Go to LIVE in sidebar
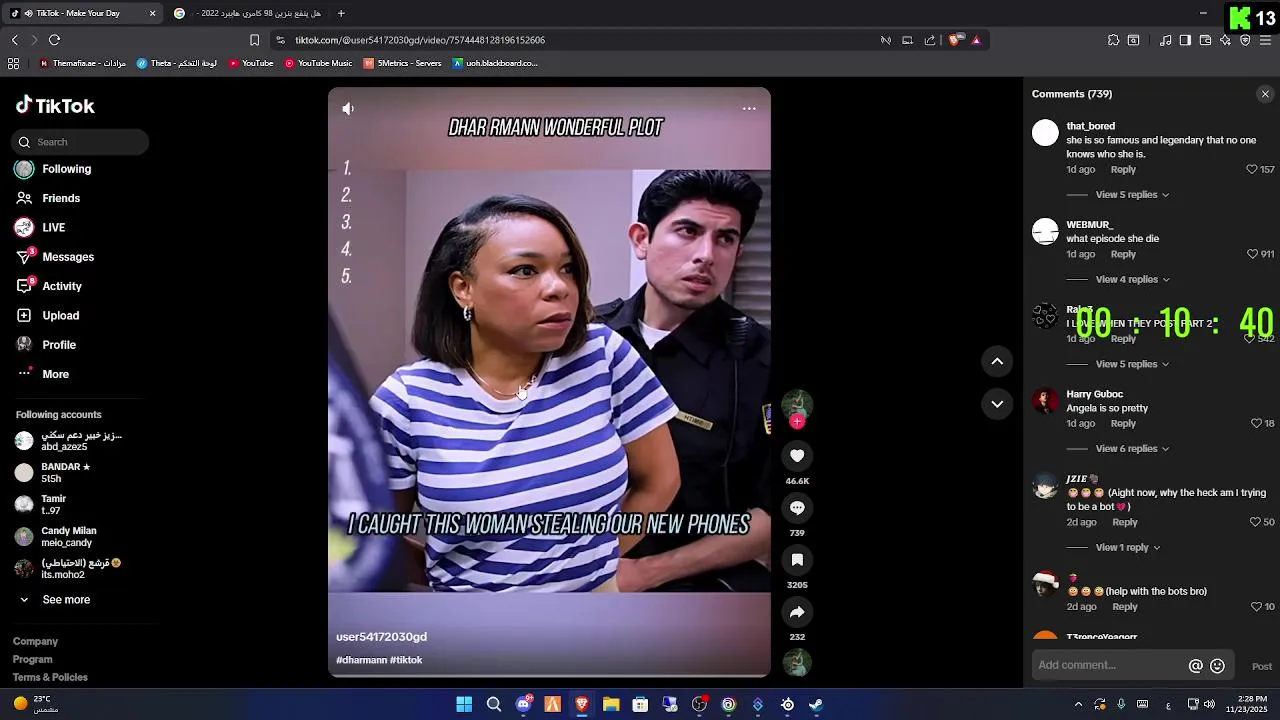Viewport: 1280px width, 720px height. tap(53, 228)
